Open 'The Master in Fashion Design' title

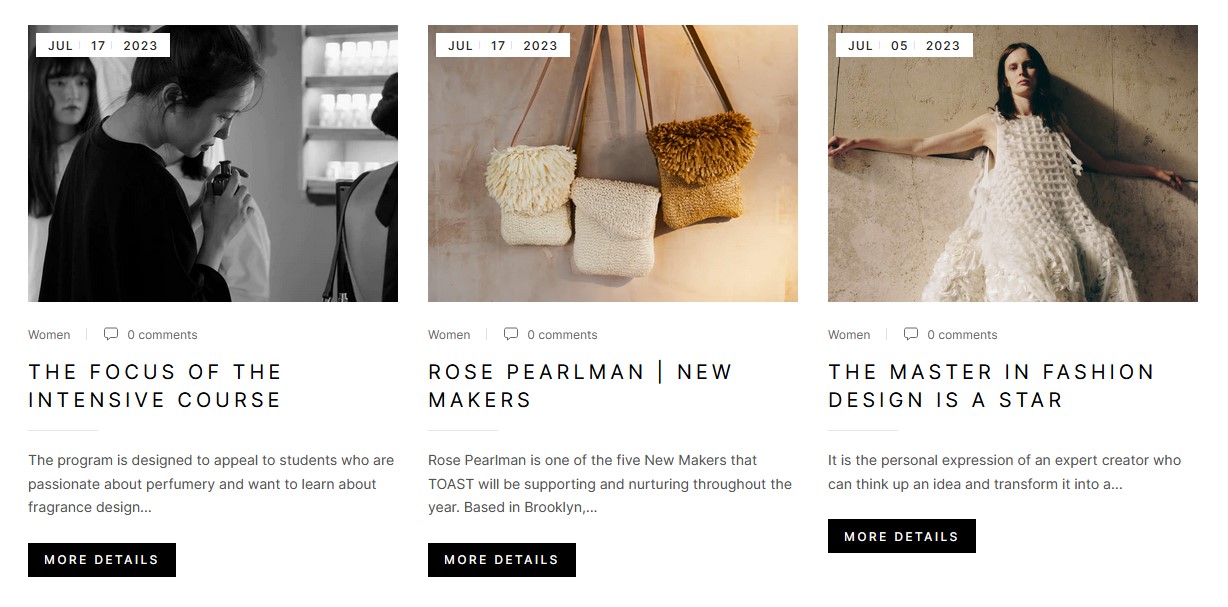[x=991, y=386]
